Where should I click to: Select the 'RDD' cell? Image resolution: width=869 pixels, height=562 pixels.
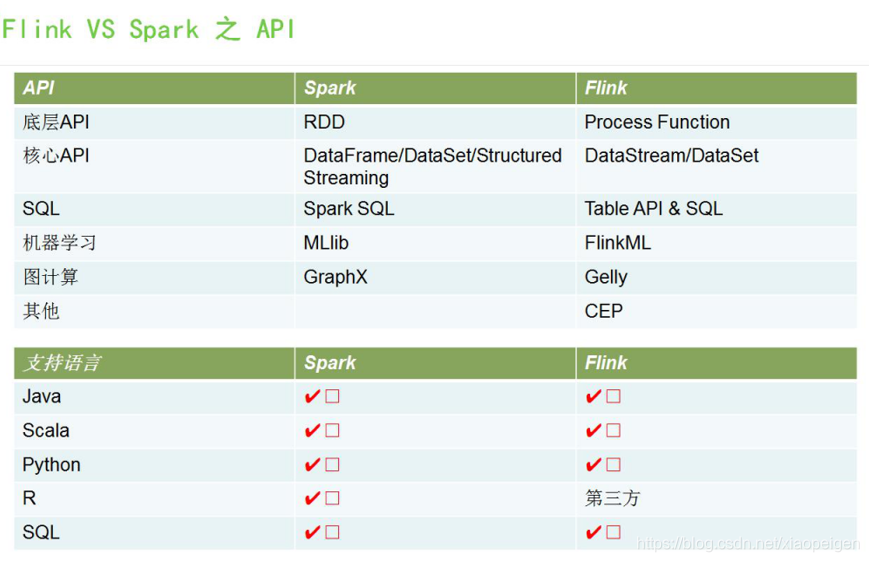[x=324, y=122]
